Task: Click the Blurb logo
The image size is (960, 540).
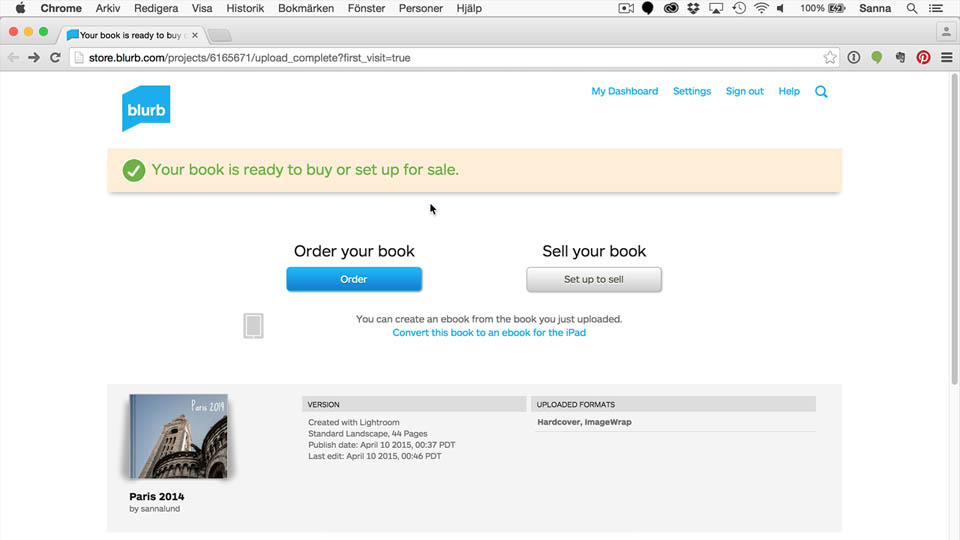Action: point(146,108)
